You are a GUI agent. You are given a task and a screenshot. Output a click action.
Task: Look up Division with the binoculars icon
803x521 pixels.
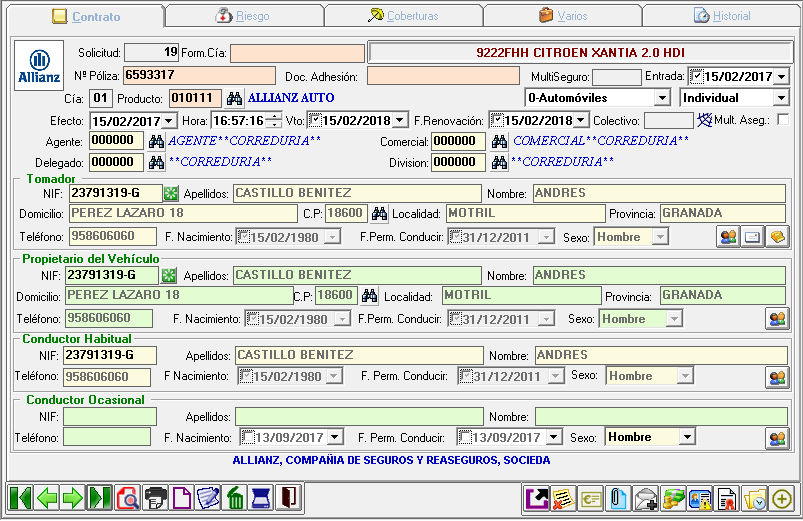499,163
